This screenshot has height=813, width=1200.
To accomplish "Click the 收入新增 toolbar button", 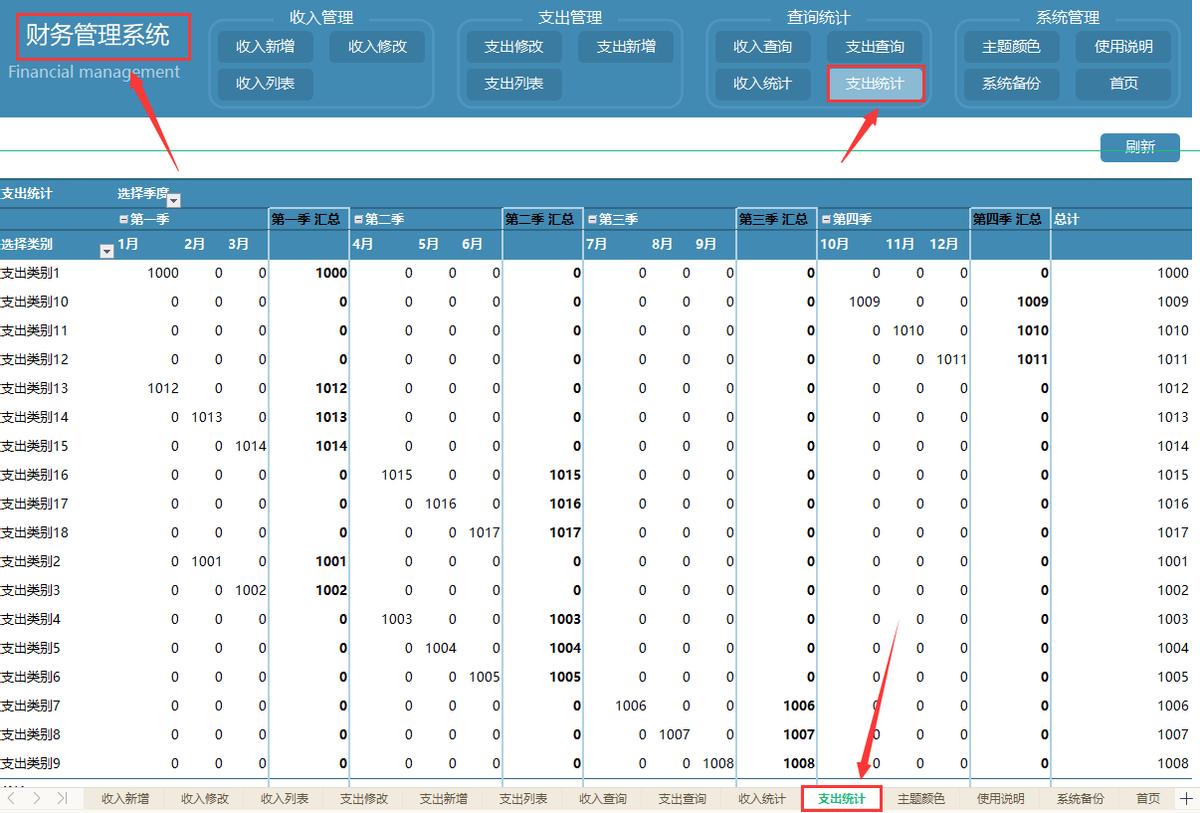I will 264,46.
